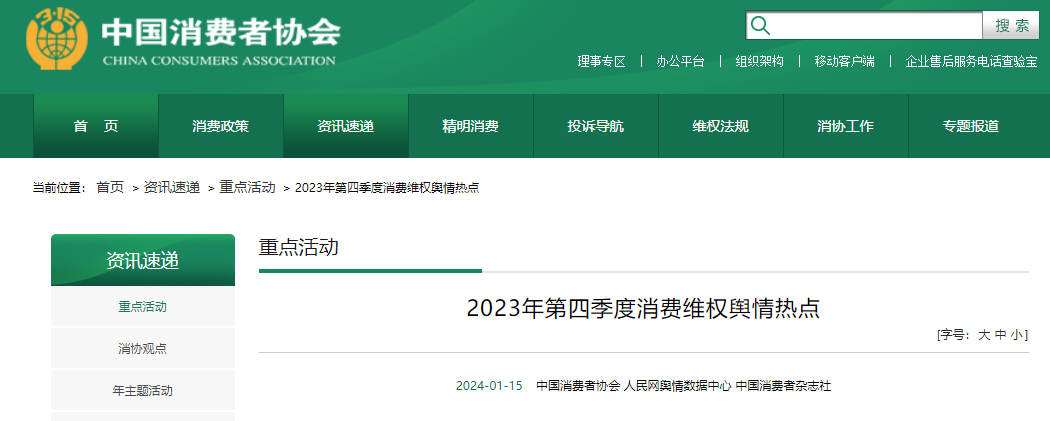Click 首页 in the breadcrumb trail

point(110,187)
